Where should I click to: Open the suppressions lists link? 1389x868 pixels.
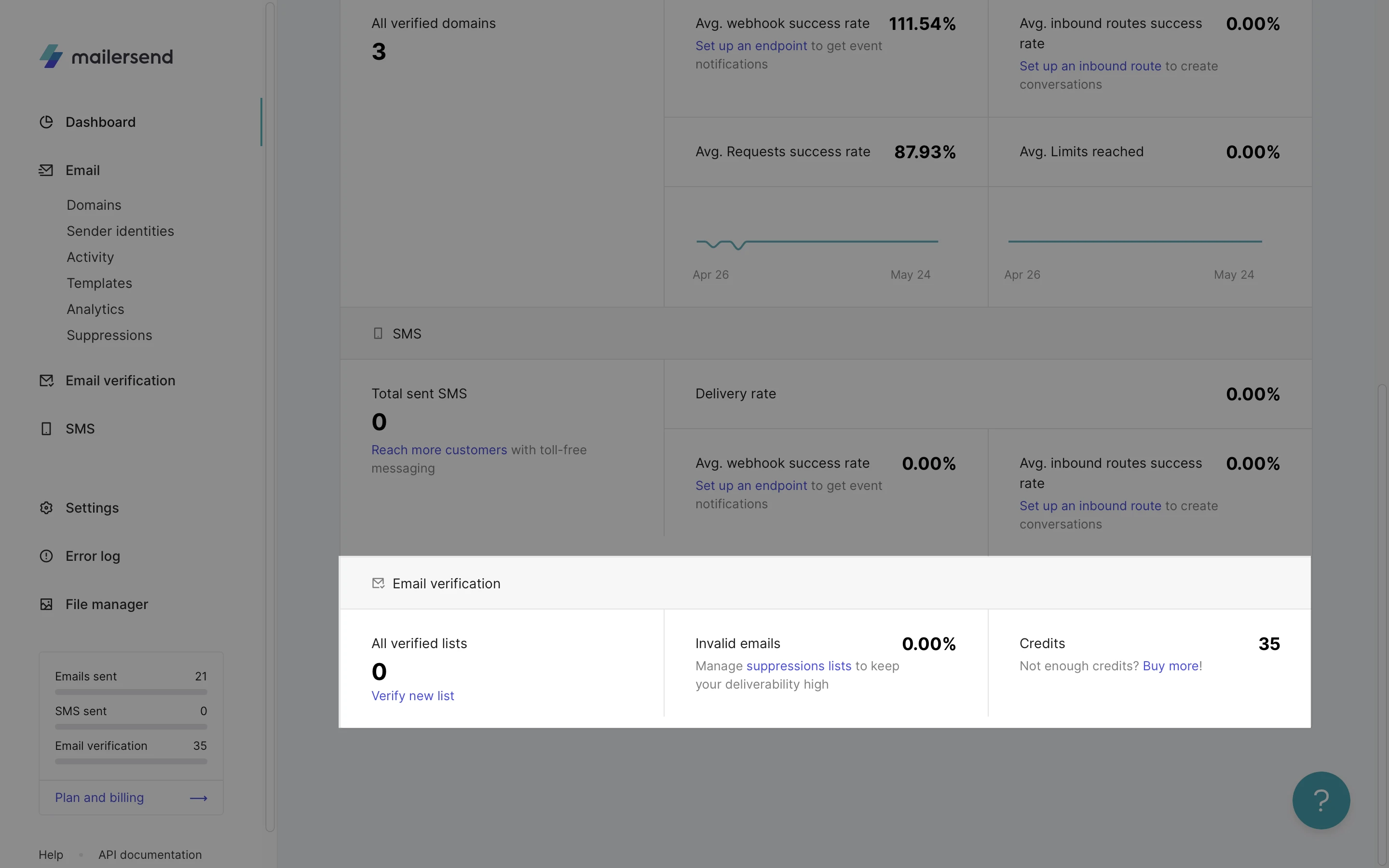pyautogui.click(x=798, y=666)
